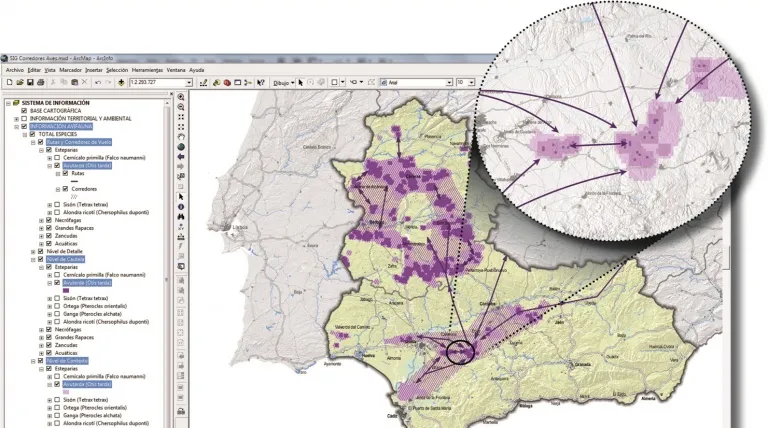Viewport: 768px width, 428px height.
Task: Open a map file with the folder icon
Action: [20, 83]
